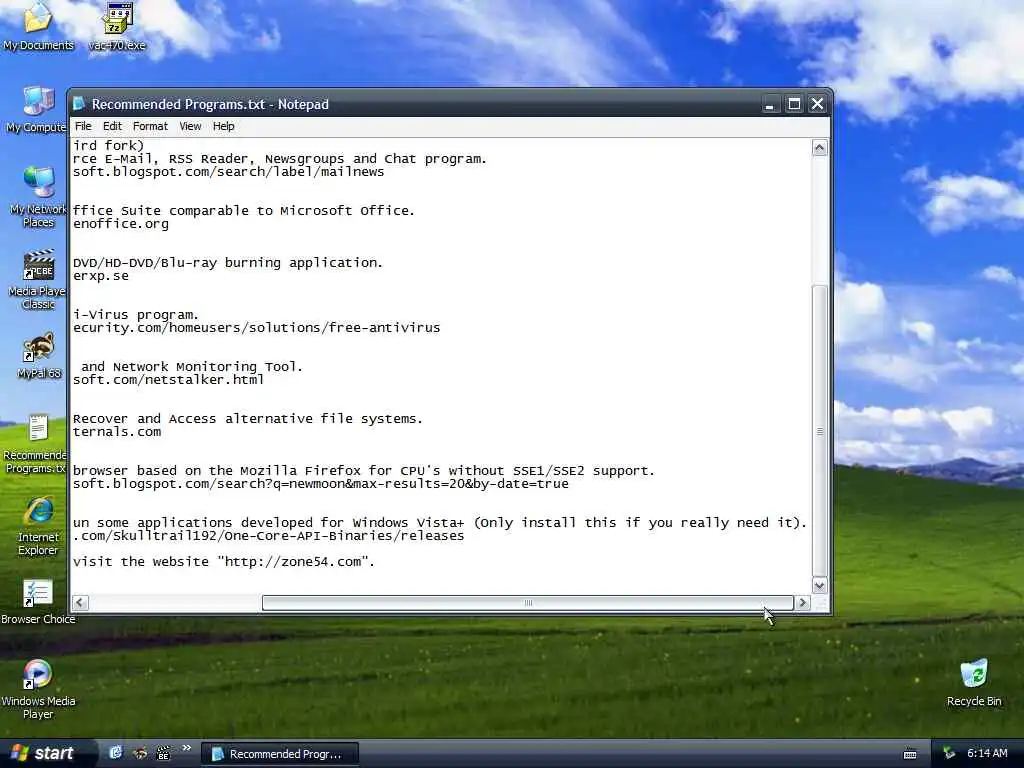Click the line "DVD/HD-DVD/Blu-ray burning application."
Viewport: 1024px width, 768px height.
coord(228,263)
